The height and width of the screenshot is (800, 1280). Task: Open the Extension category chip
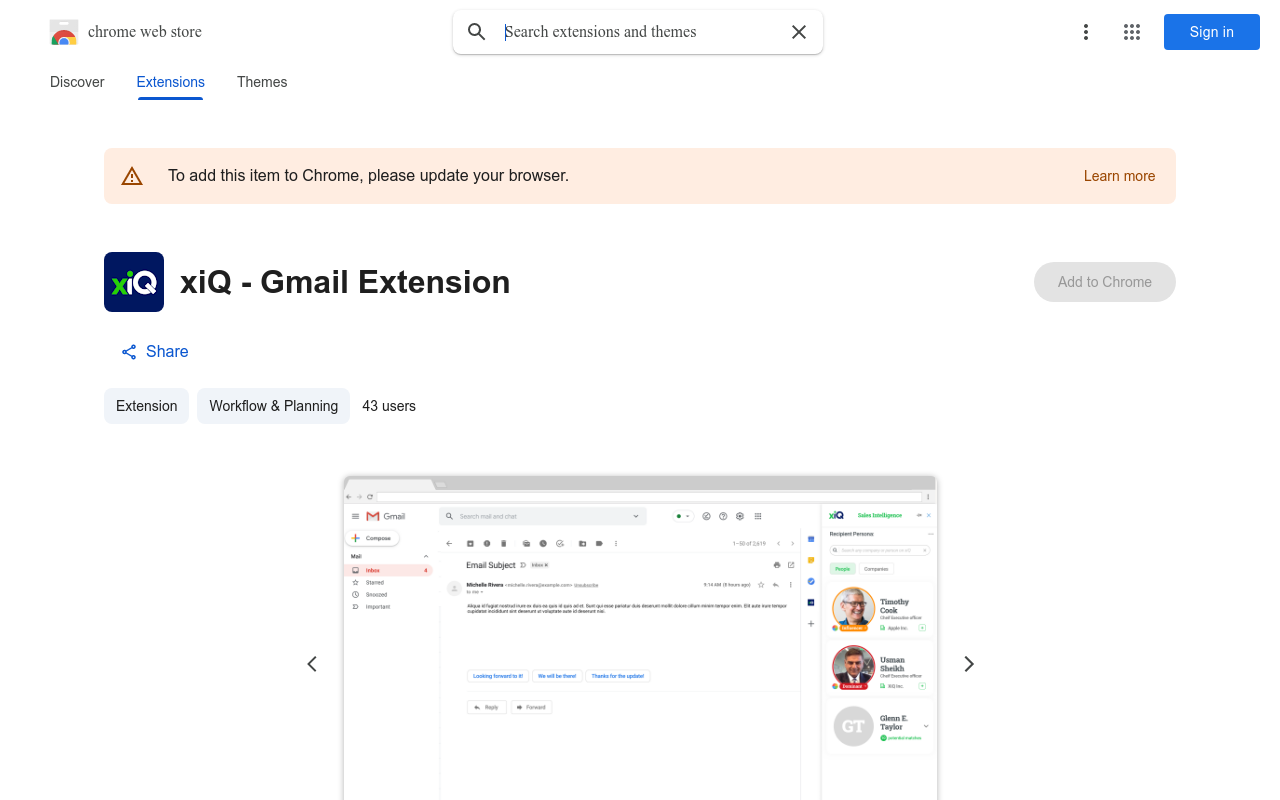click(x=146, y=406)
